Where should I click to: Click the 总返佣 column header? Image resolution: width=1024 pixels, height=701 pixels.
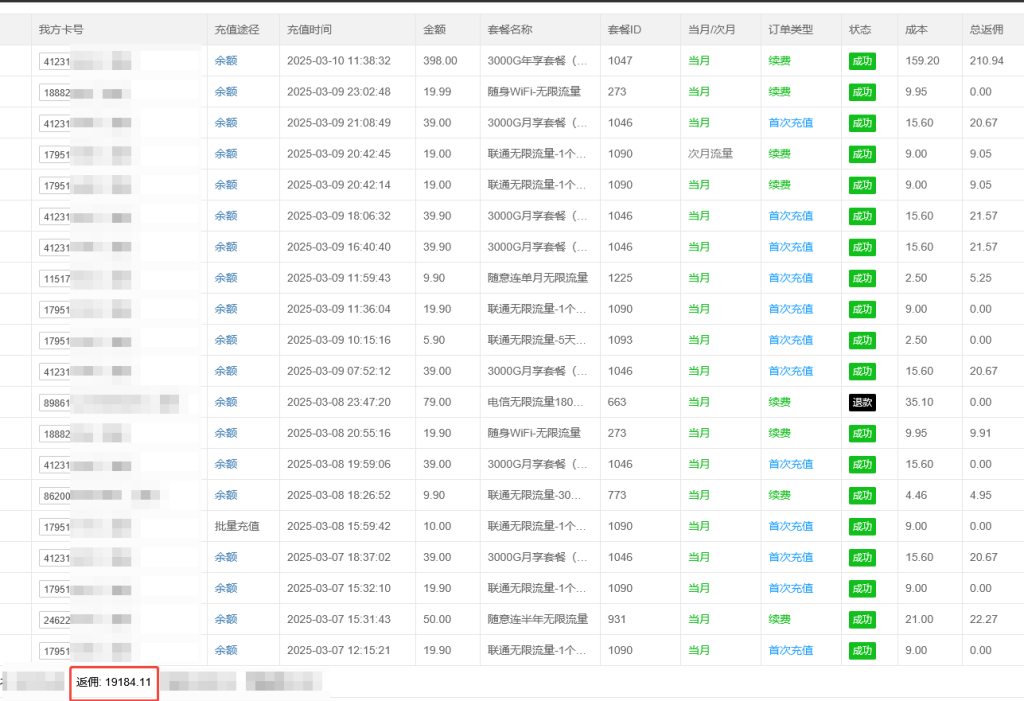point(986,29)
